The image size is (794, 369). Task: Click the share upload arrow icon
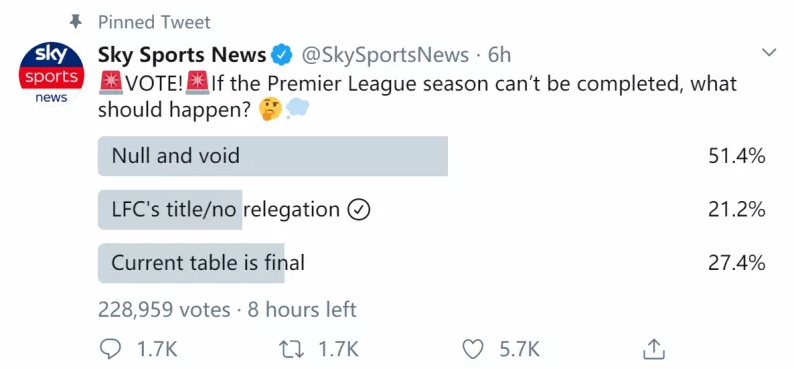(x=653, y=349)
